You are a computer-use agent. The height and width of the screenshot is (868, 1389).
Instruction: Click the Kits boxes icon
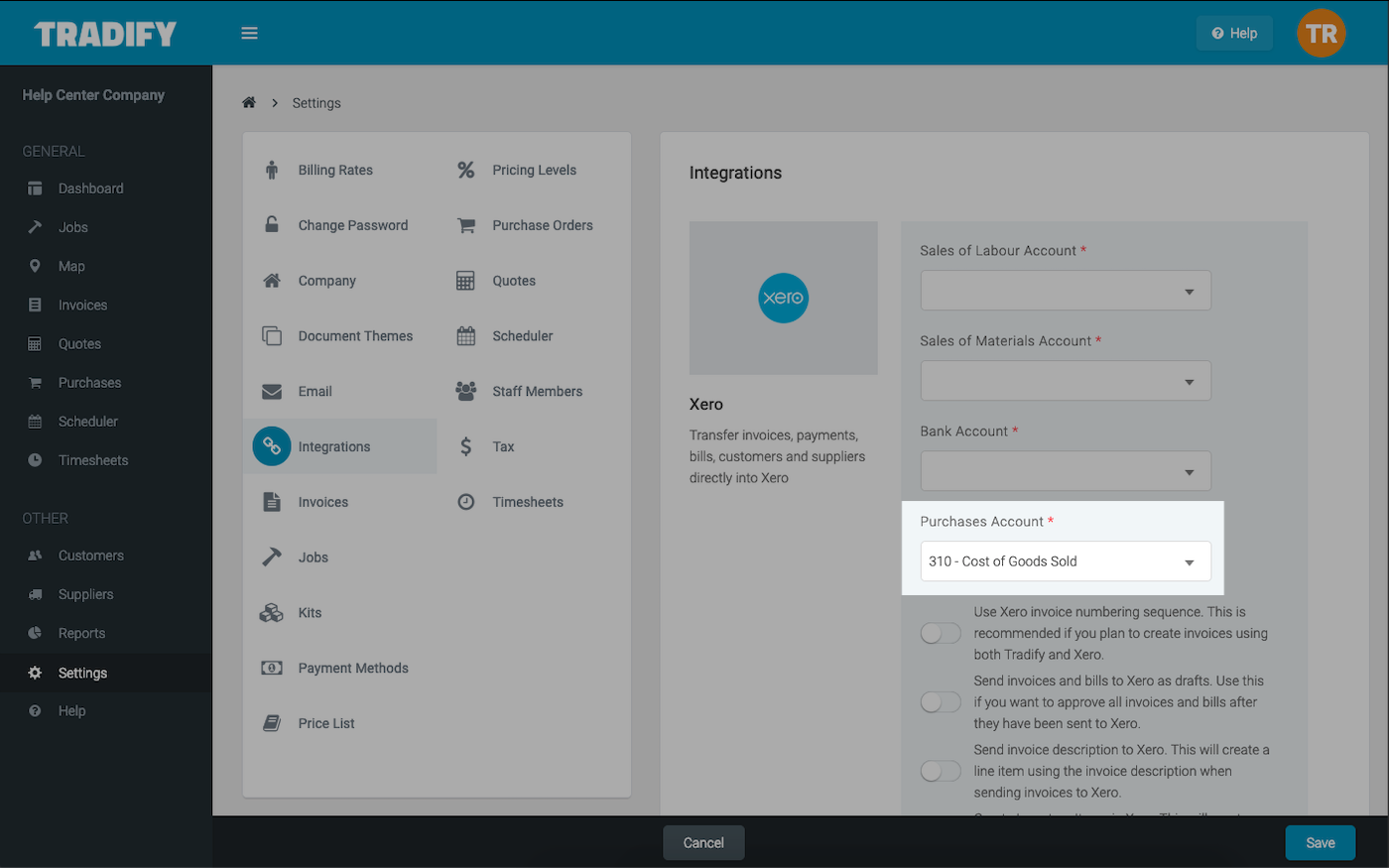pos(272,613)
